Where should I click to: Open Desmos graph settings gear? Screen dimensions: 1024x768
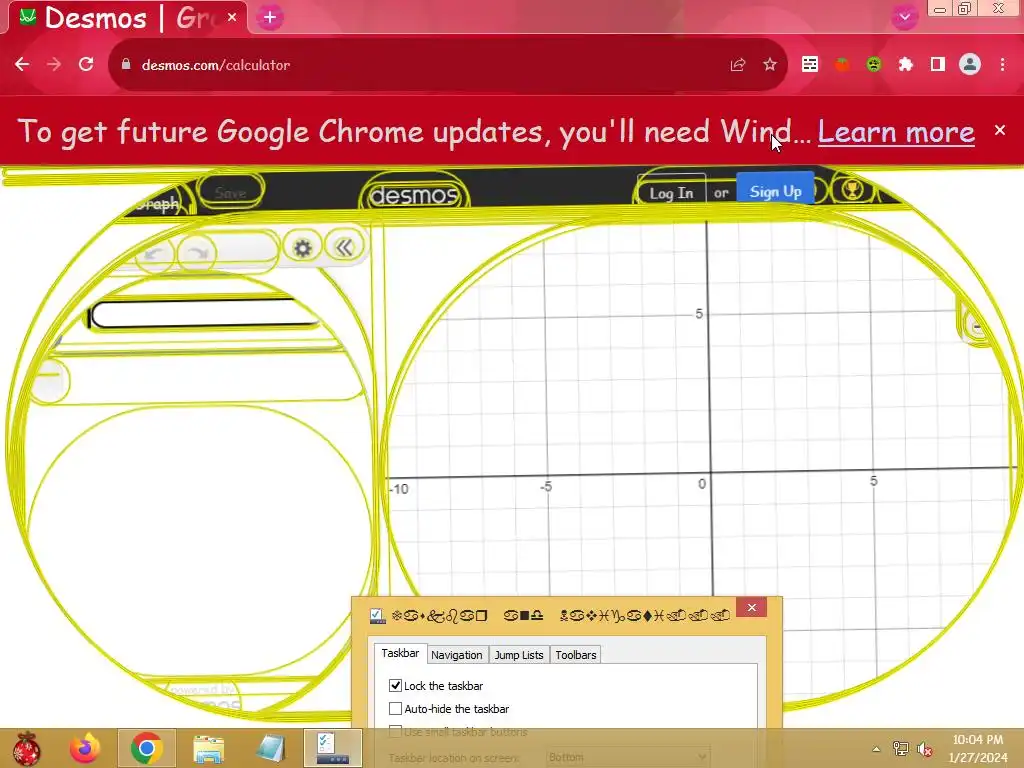coord(302,248)
